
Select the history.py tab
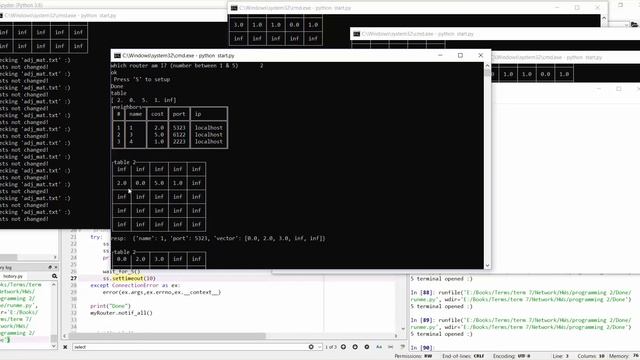(x=13, y=276)
